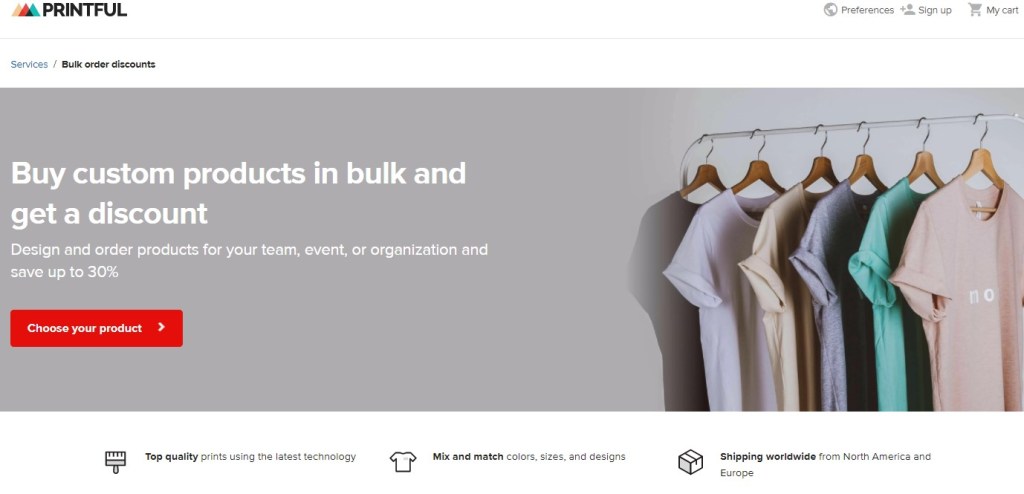Open My cart
This screenshot has height=494, width=1024.
point(993,10)
